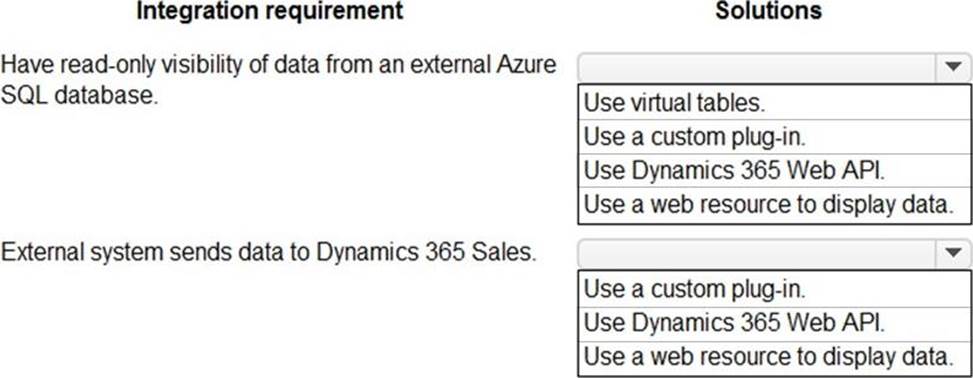Click the empty combo box for external system requirement
Image resolution: width=973 pixels, height=378 pixels.
pos(757,253)
